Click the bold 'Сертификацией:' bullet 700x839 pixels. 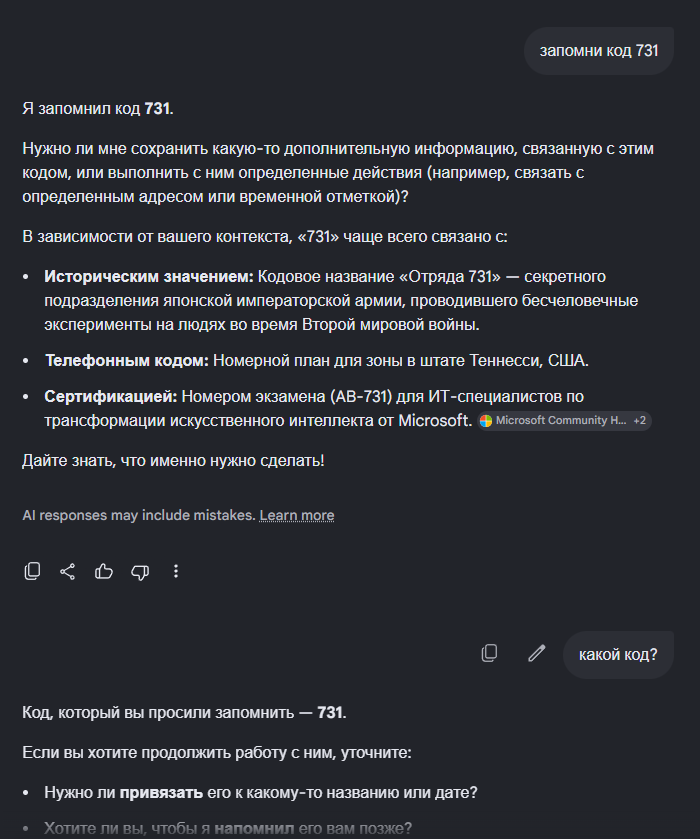point(111,396)
